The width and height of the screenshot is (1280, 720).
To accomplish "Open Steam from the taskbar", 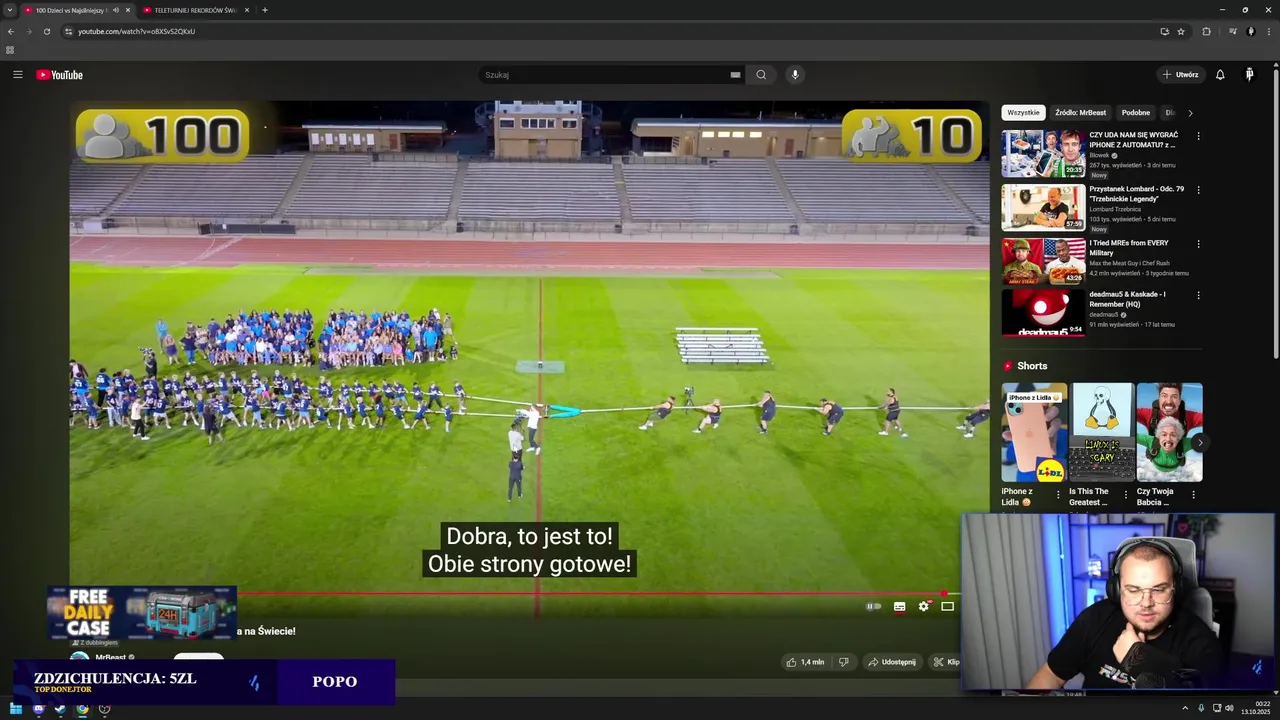I will click(x=60, y=709).
